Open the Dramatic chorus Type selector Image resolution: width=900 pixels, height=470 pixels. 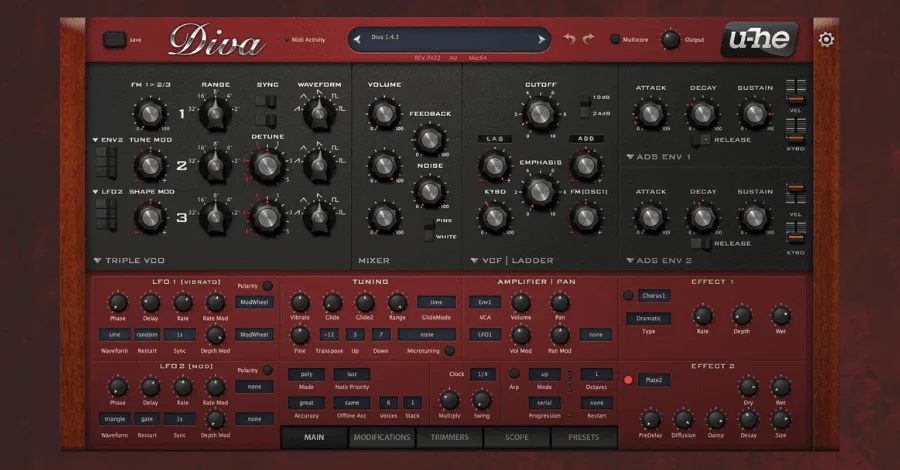tap(649, 318)
